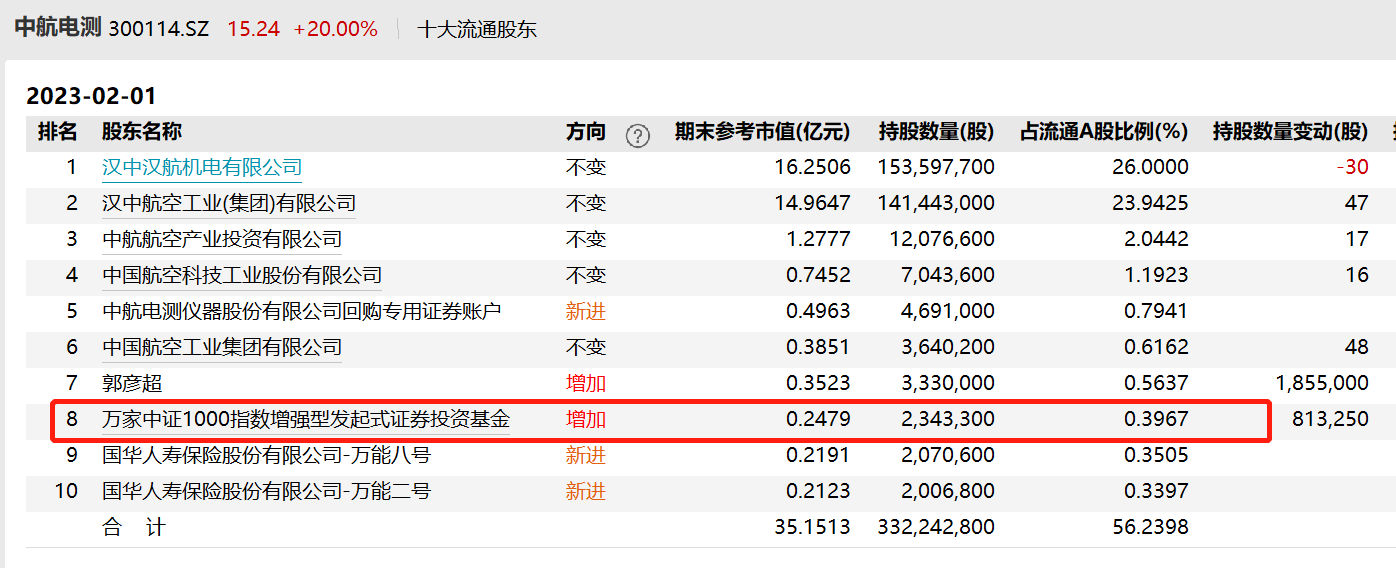Click market value 0.7452
Image resolution: width=1396 pixels, height=568 pixels.
coord(818,275)
